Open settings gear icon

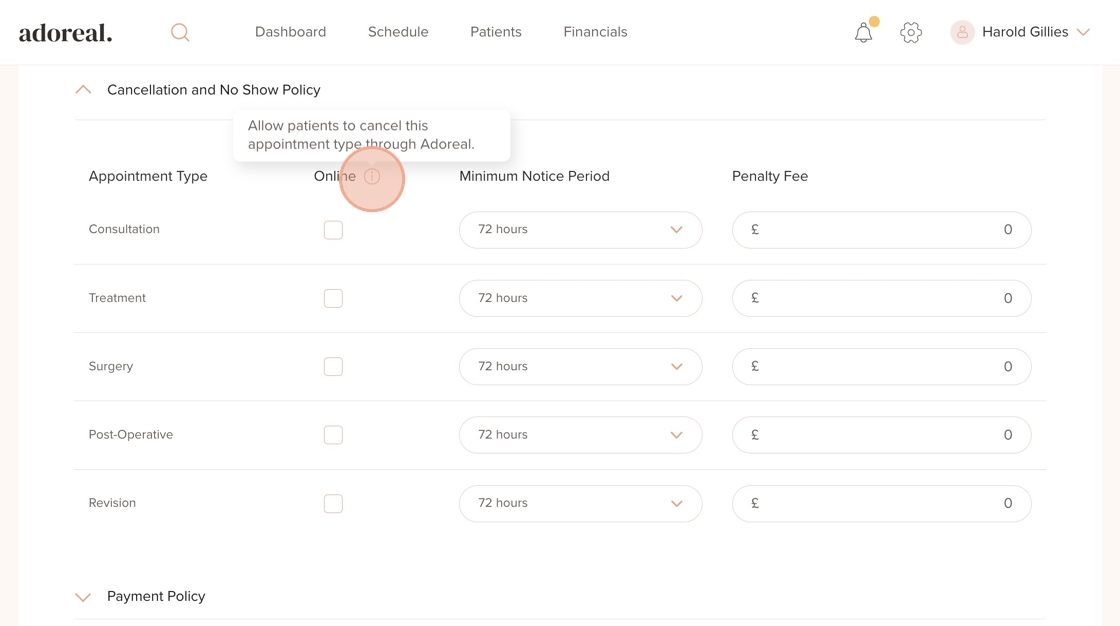pos(911,32)
